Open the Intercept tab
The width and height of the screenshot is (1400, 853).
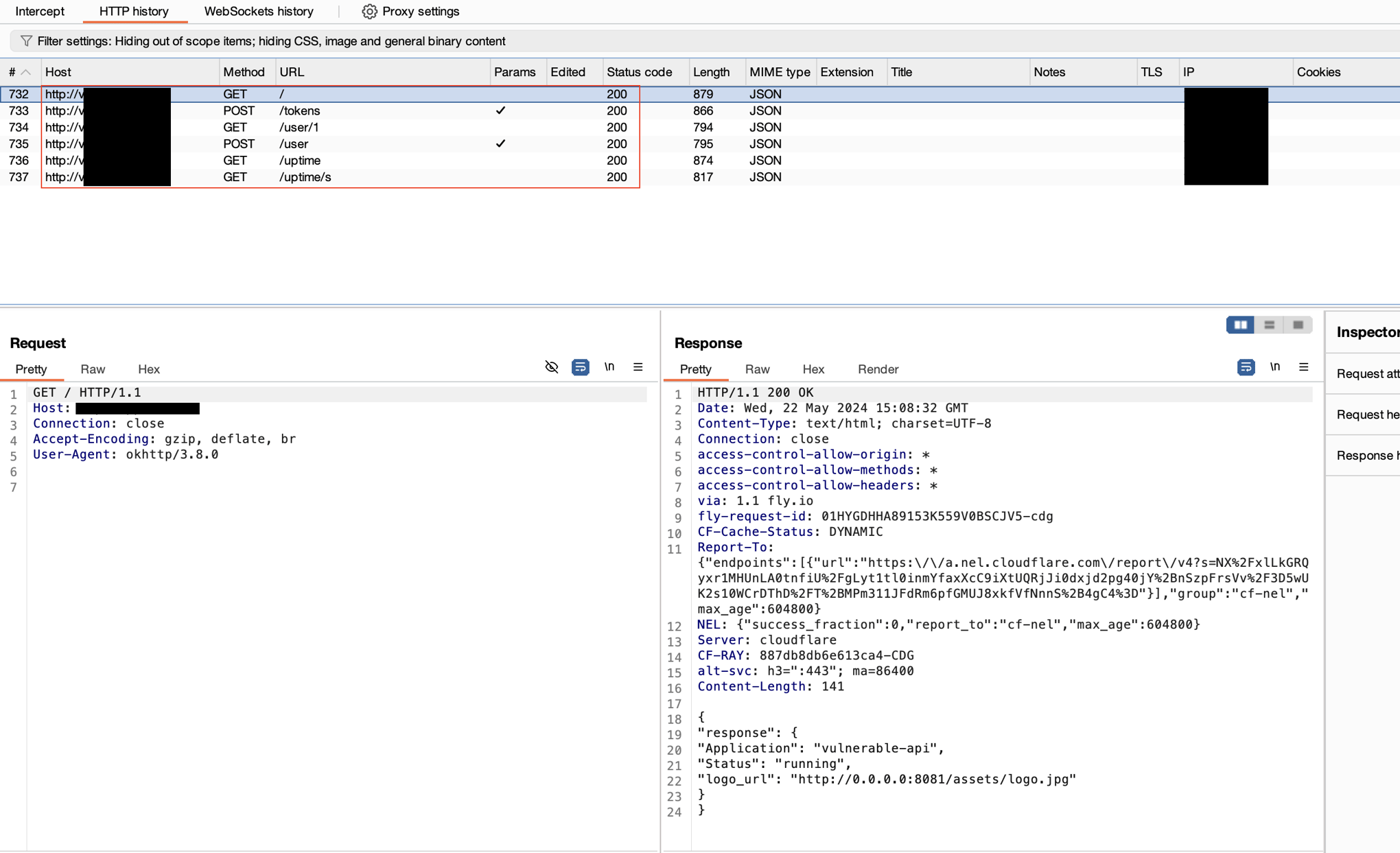[x=40, y=12]
